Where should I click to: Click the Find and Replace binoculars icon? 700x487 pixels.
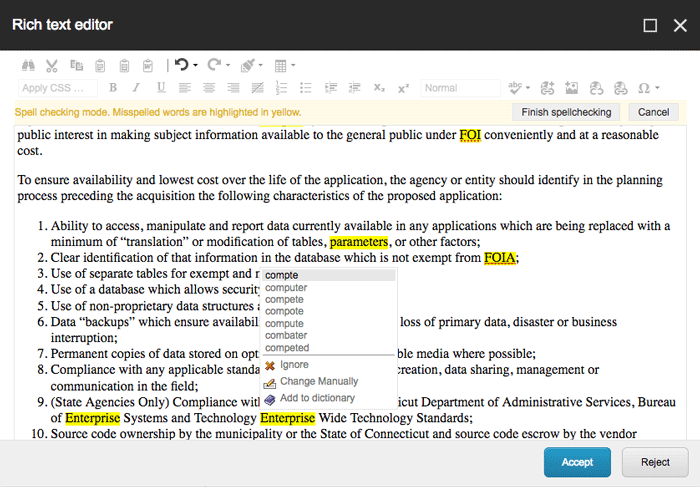point(29,66)
